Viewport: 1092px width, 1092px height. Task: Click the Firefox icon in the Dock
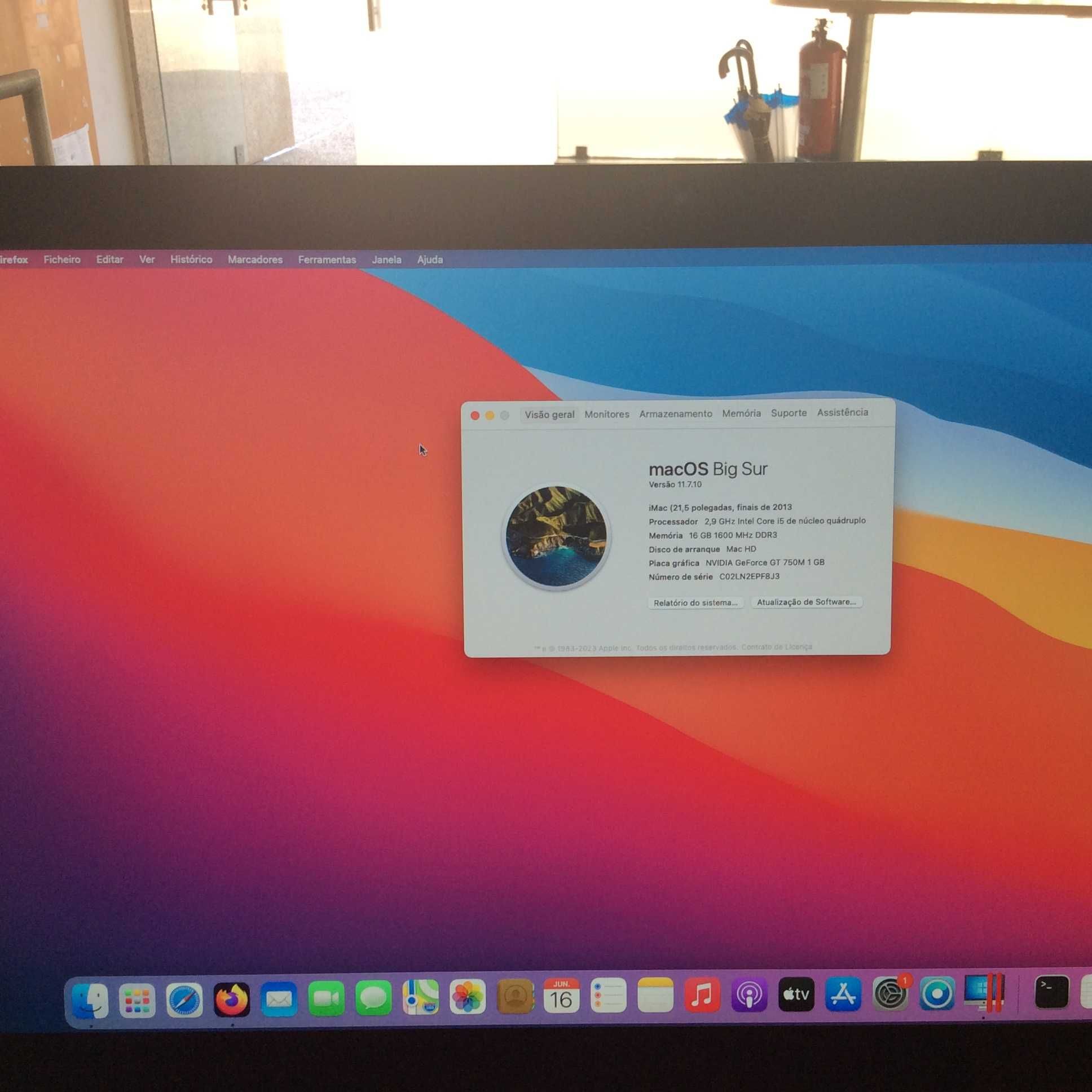[232, 1000]
